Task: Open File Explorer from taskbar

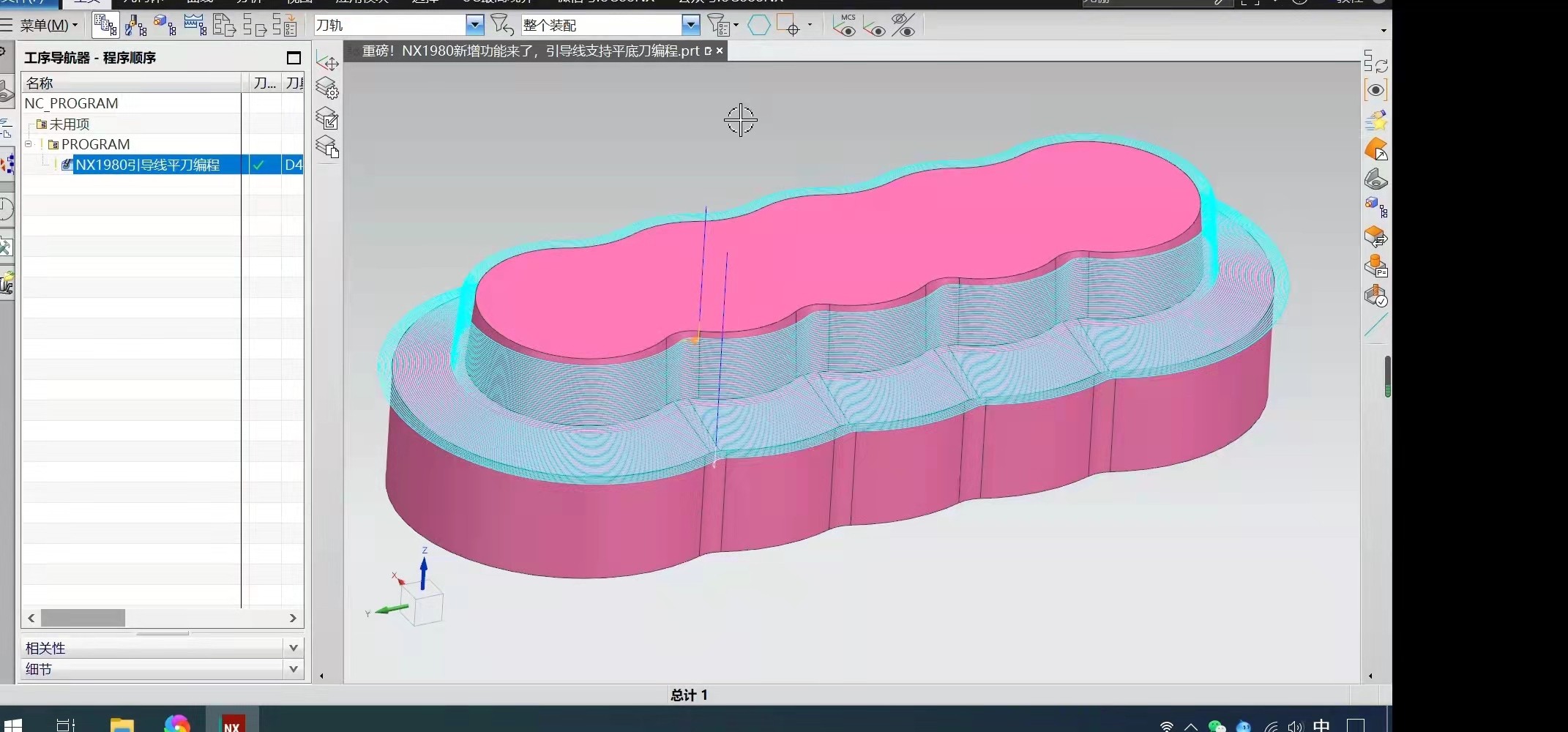Action: [122, 725]
